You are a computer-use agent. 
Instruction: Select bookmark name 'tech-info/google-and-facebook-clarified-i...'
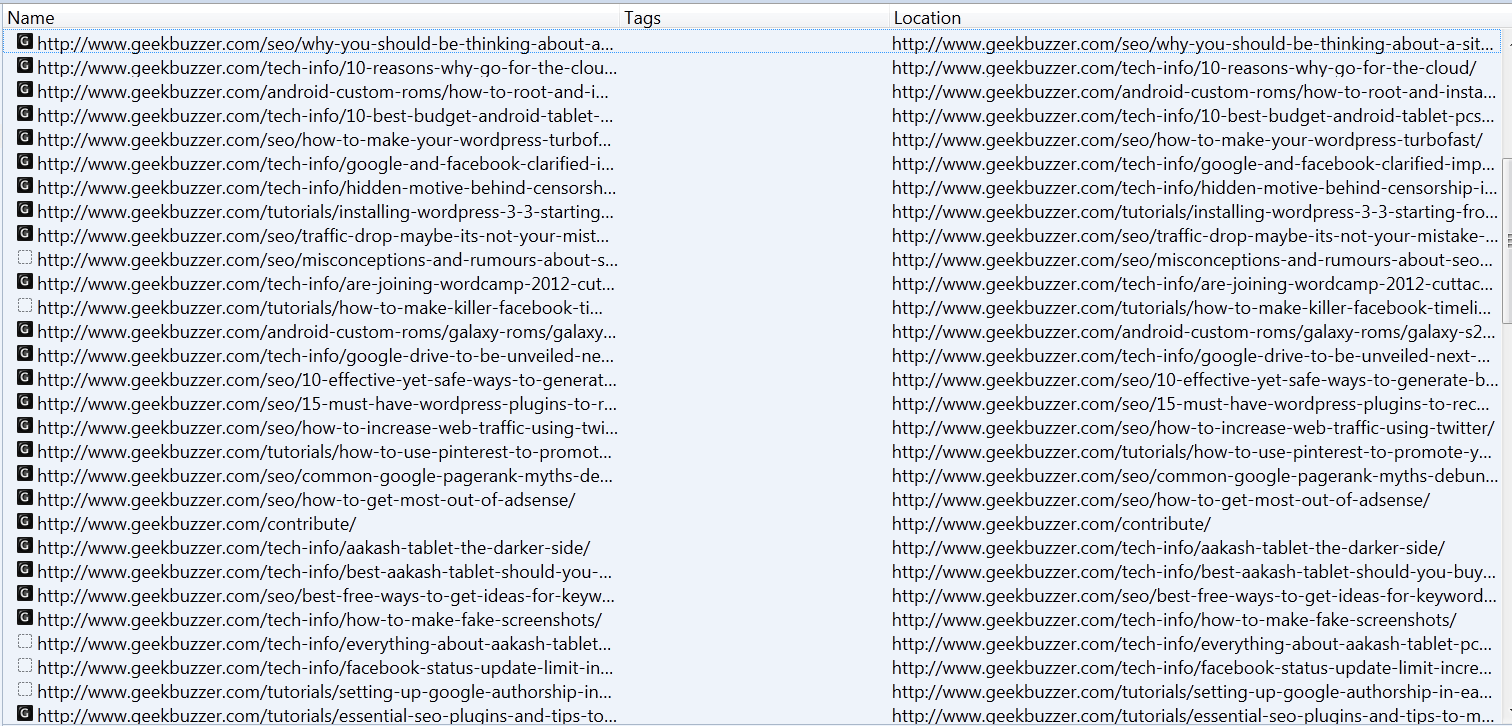tap(326, 164)
